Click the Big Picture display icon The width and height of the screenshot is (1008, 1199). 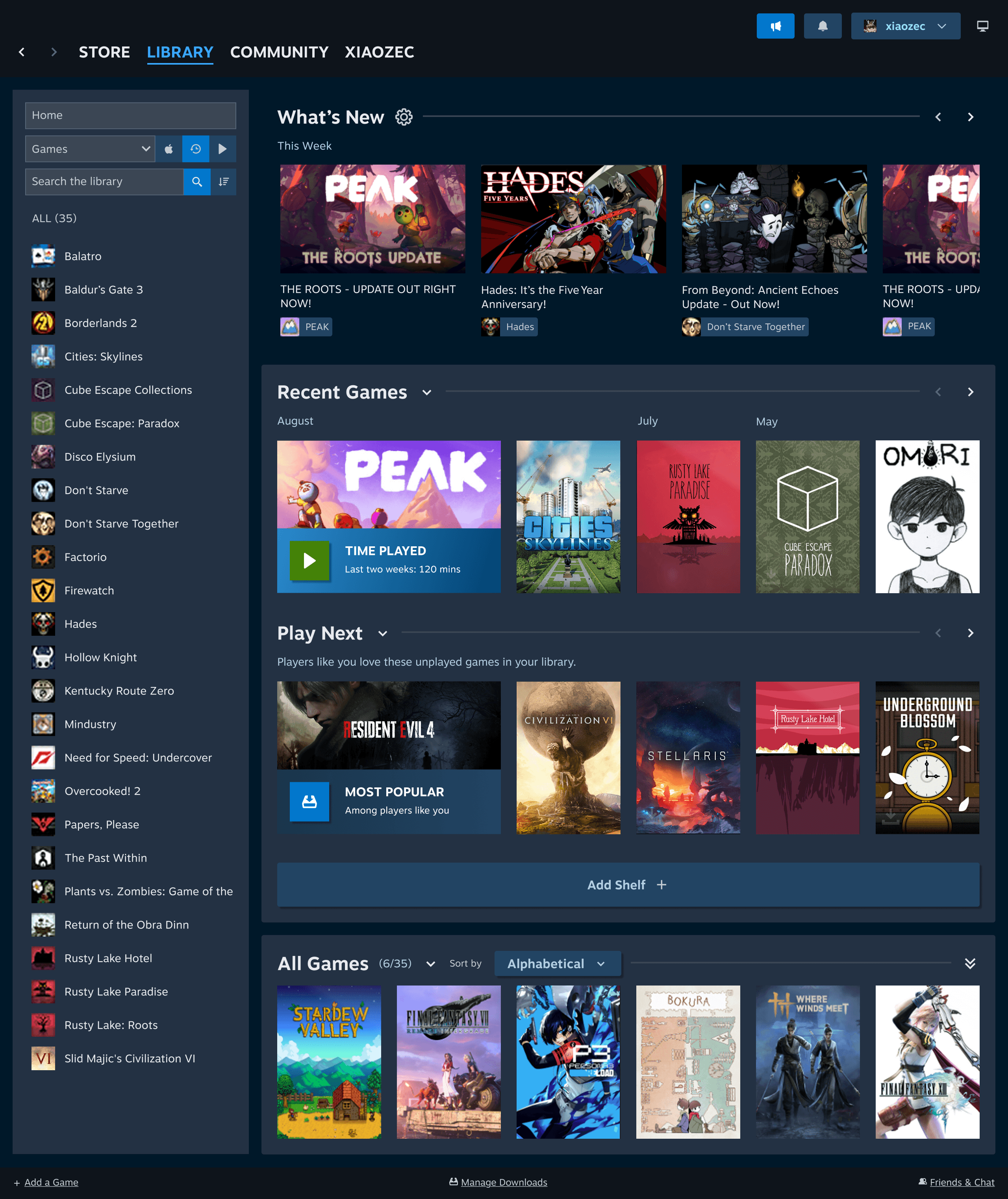tap(982, 26)
